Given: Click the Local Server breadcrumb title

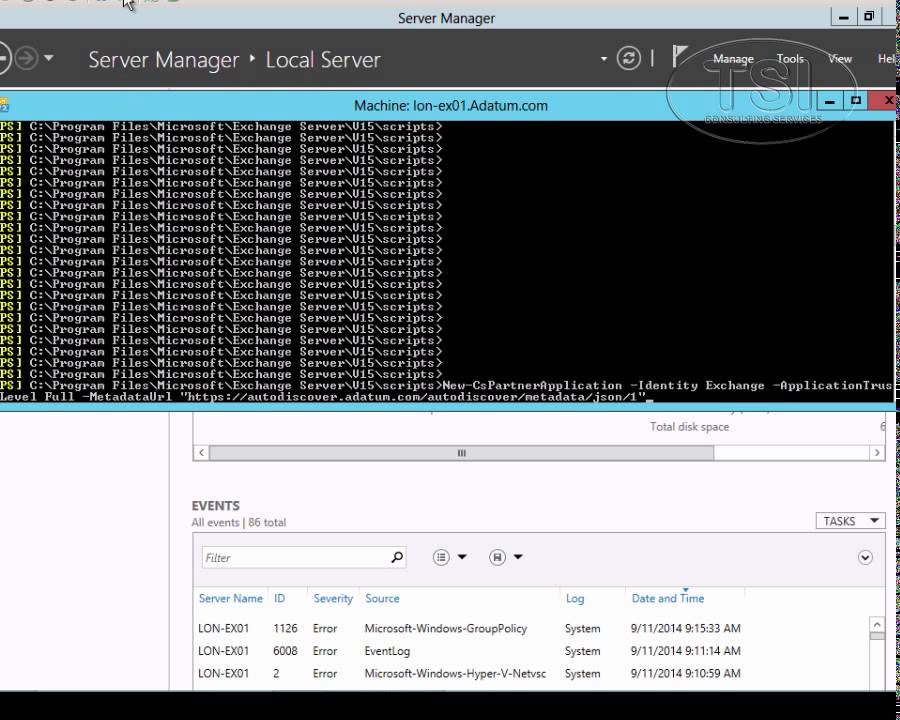Looking at the screenshot, I should 323,60.
